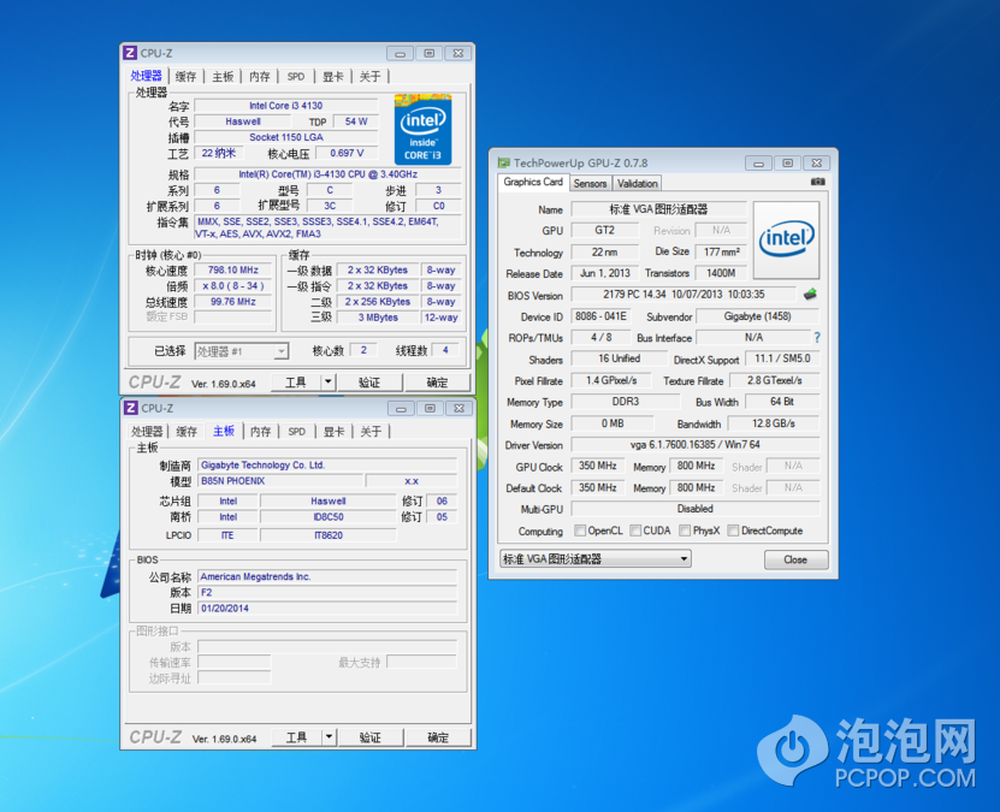Enable the CUDA checkbox
This screenshot has height=812, width=1000.
pyautogui.click(x=635, y=531)
